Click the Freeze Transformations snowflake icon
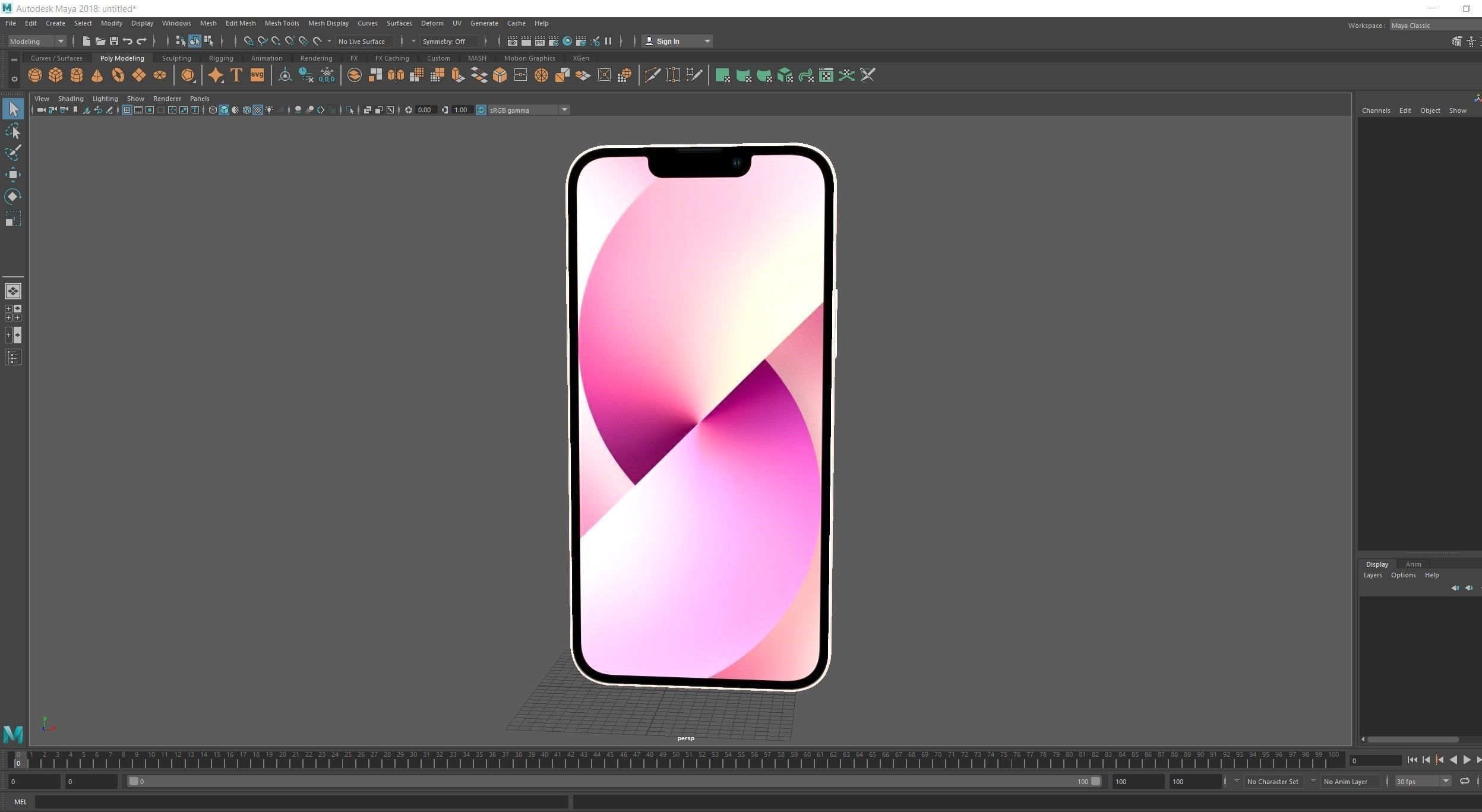This screenshot has height=812, width=1482. point(327,75)
